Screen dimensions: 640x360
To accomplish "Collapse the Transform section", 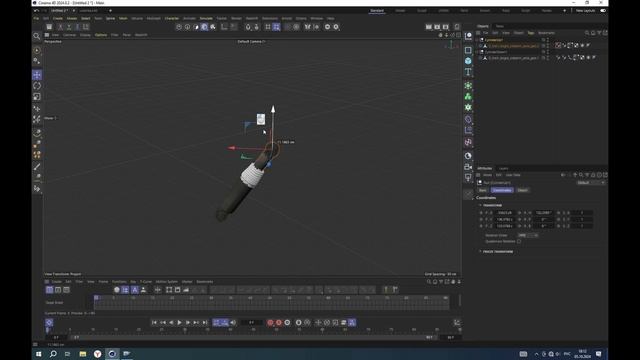I will 480,205.
